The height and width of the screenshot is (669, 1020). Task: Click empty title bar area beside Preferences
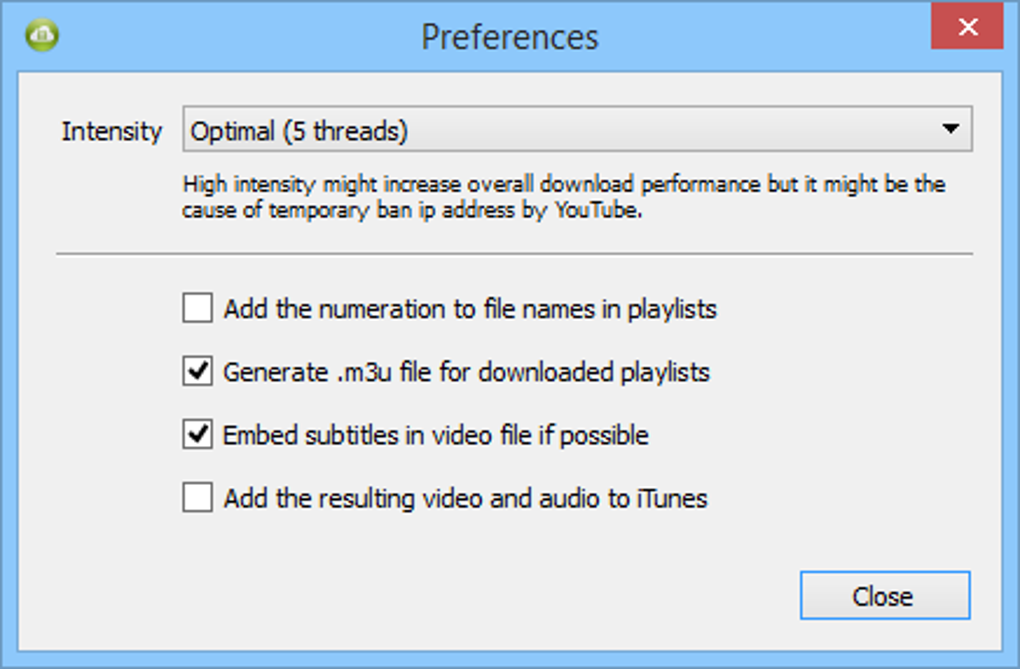760,36
